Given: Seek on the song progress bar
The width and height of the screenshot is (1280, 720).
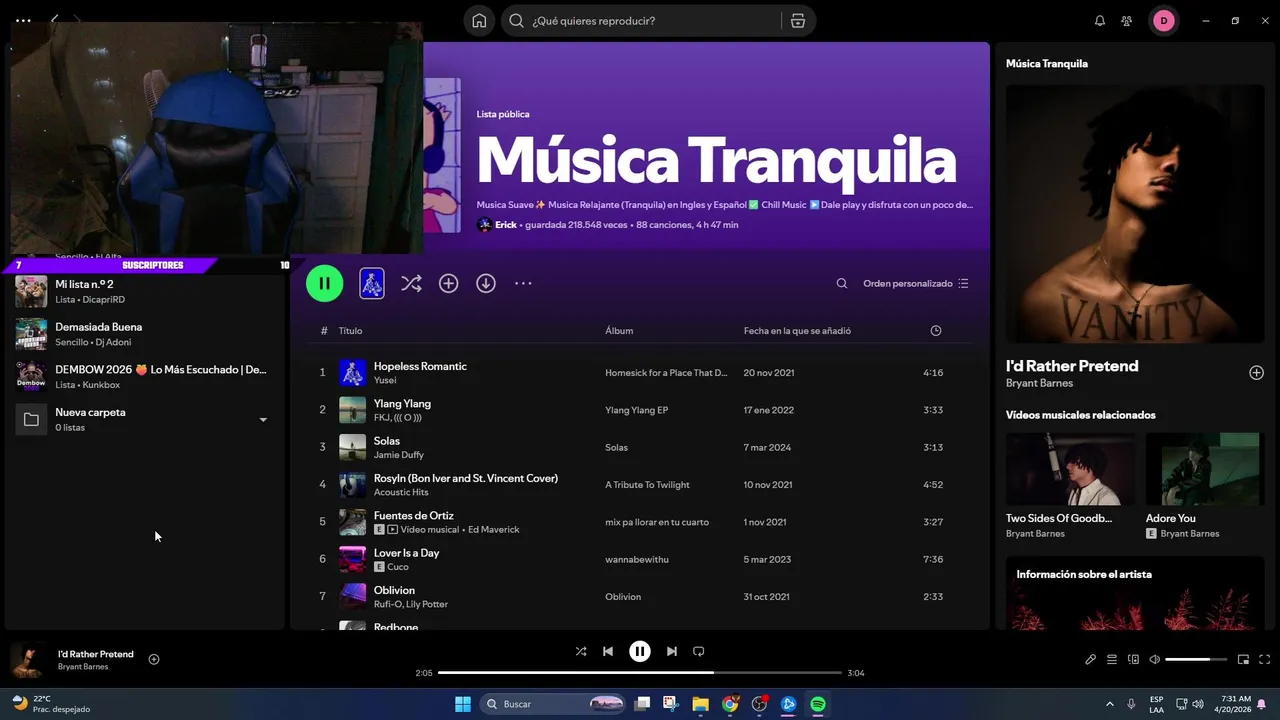Looking at the screenshot, I should click(x=640, y=673).
